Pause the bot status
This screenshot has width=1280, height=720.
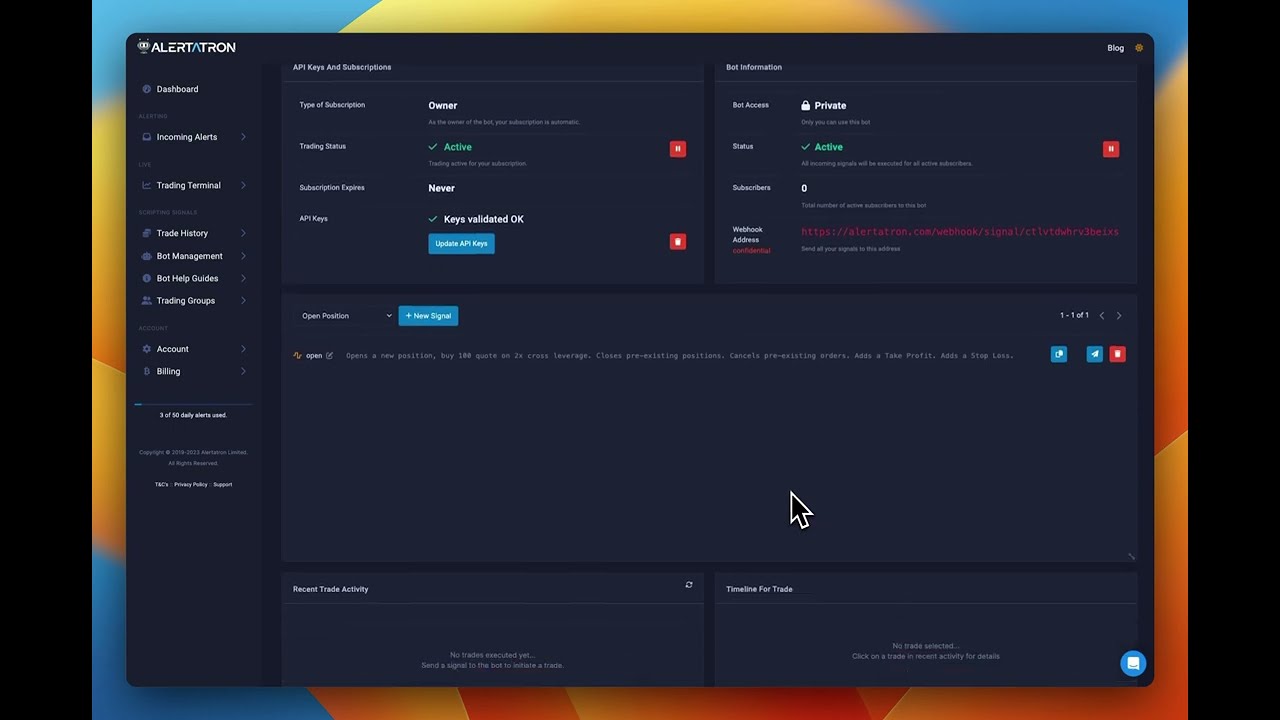(x=1110, y=149)
